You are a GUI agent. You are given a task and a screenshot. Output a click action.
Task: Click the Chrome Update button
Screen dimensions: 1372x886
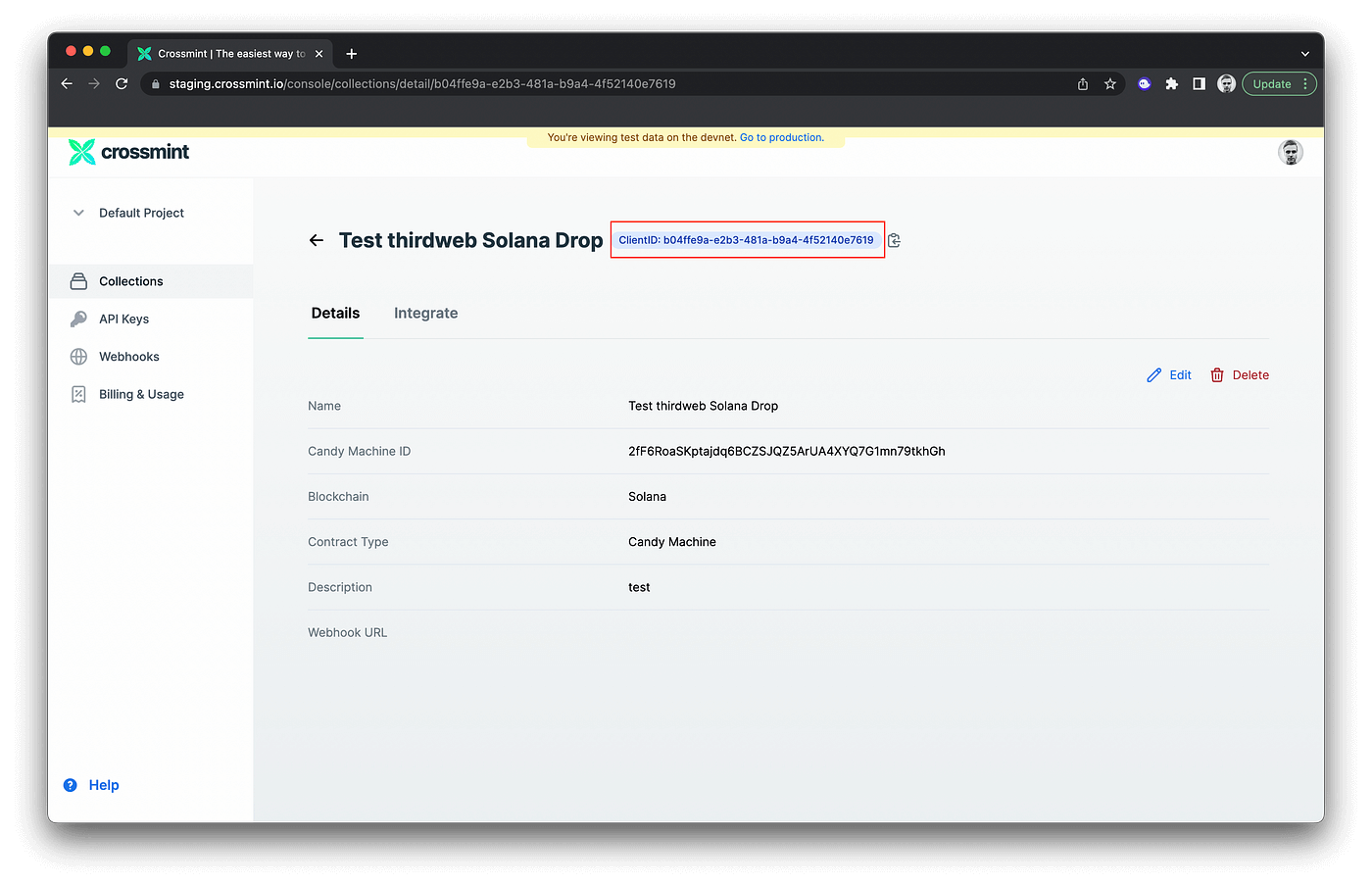pos(1279,84)
